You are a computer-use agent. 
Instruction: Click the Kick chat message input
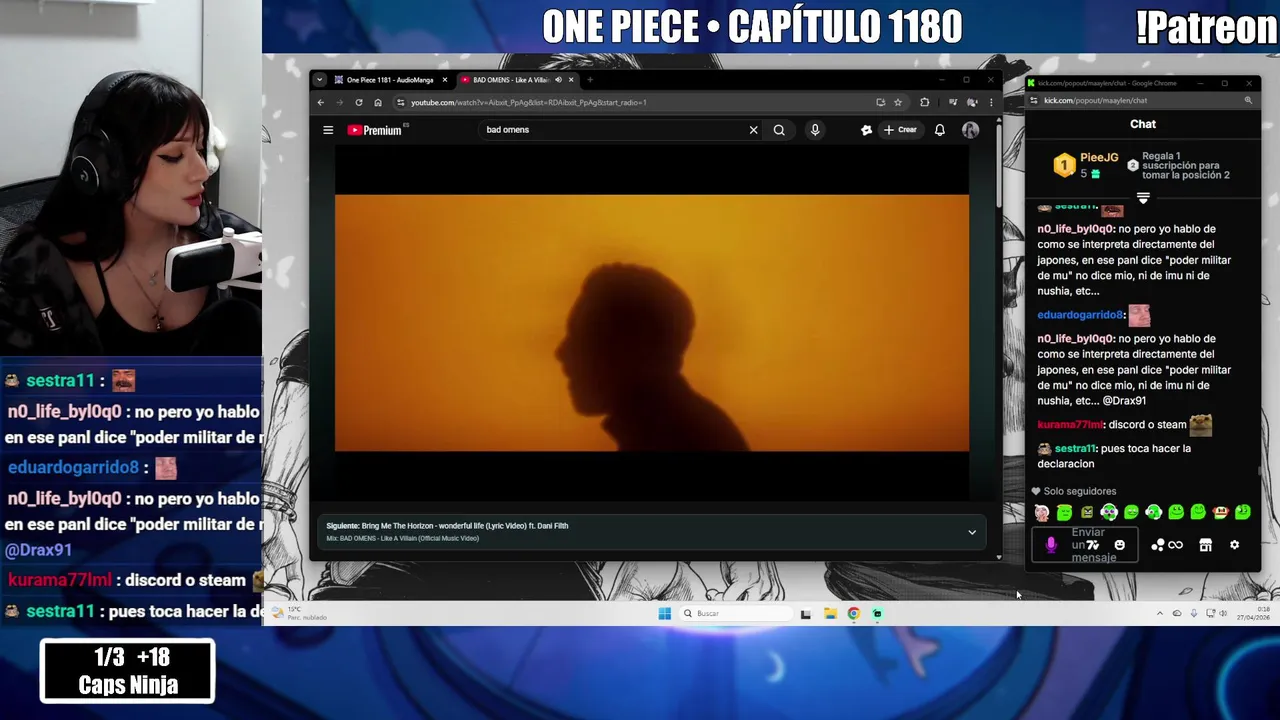point(1087,545)
